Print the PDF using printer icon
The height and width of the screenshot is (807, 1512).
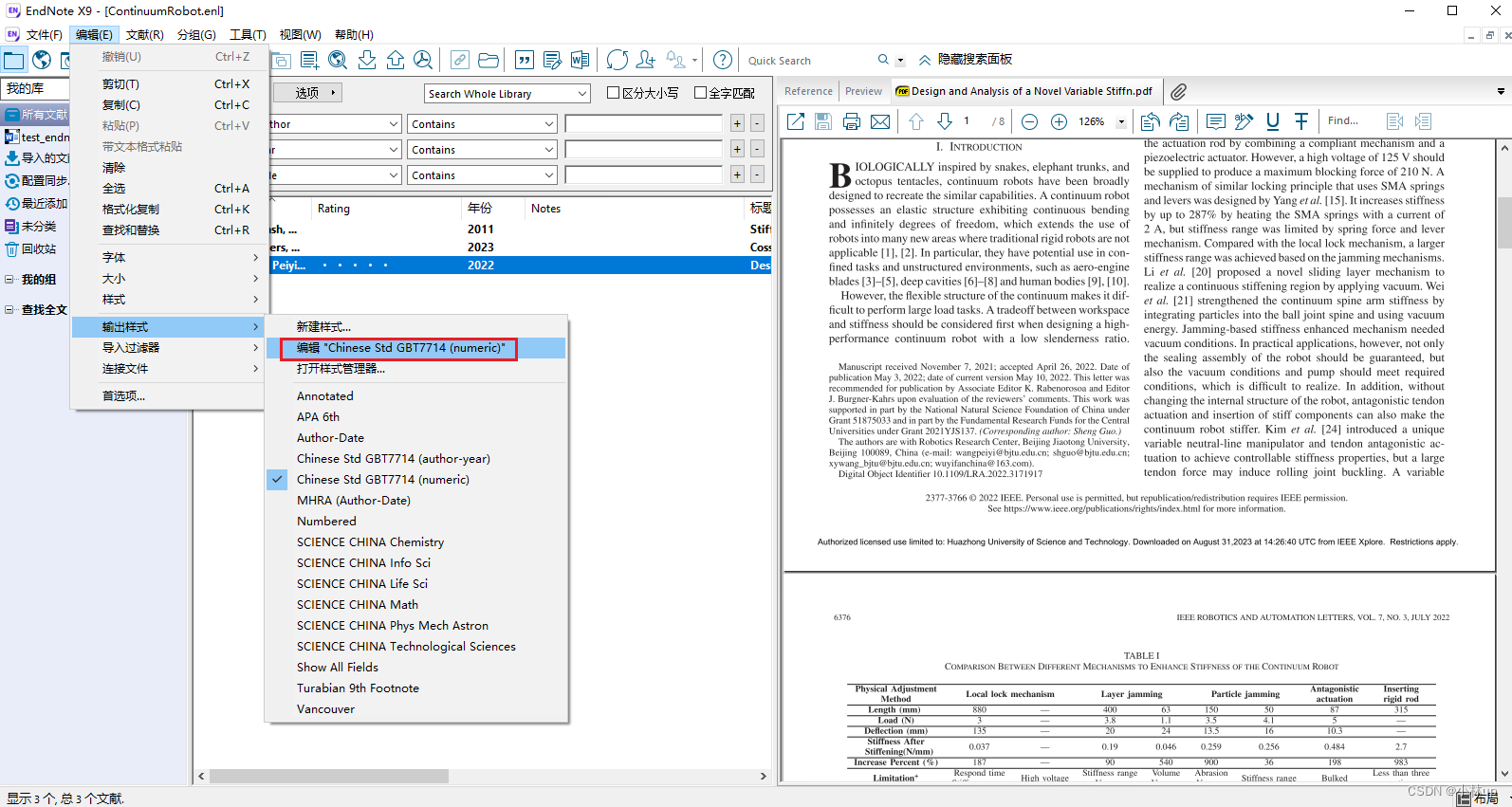click(852, 121)
